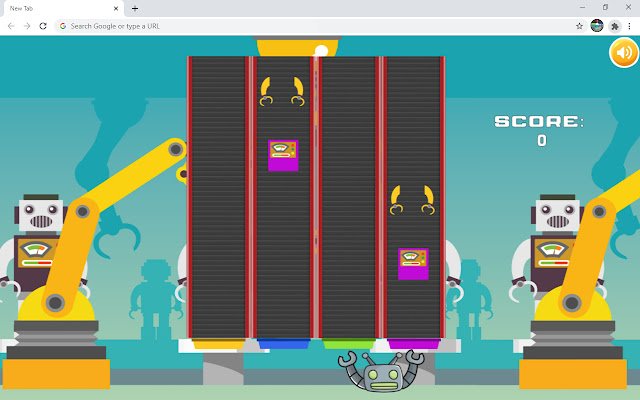Click the purple robot part on the fourth conveyor

point(413,264)
